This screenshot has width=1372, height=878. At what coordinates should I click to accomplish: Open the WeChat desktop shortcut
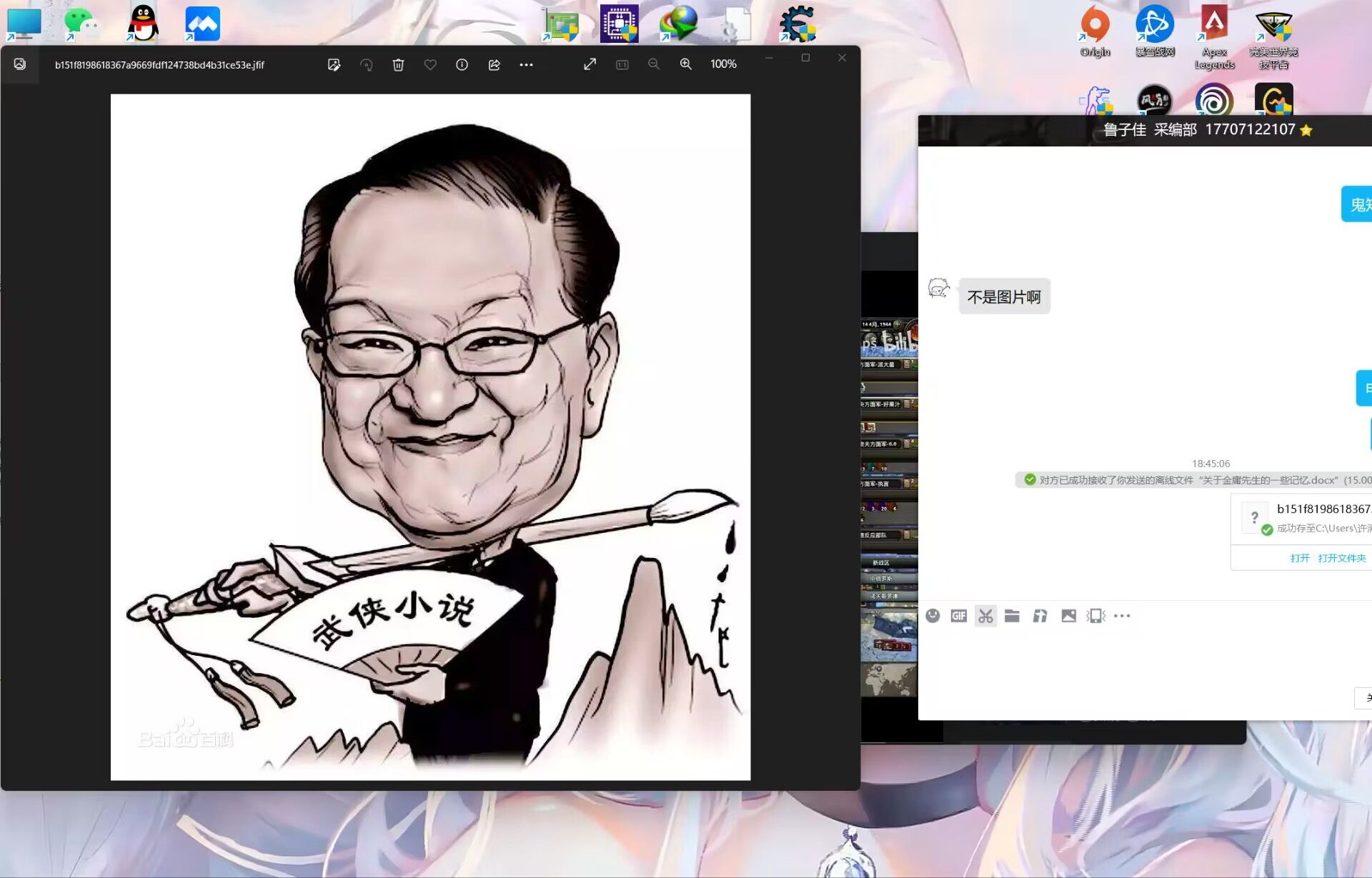click(x=81, y=24)
